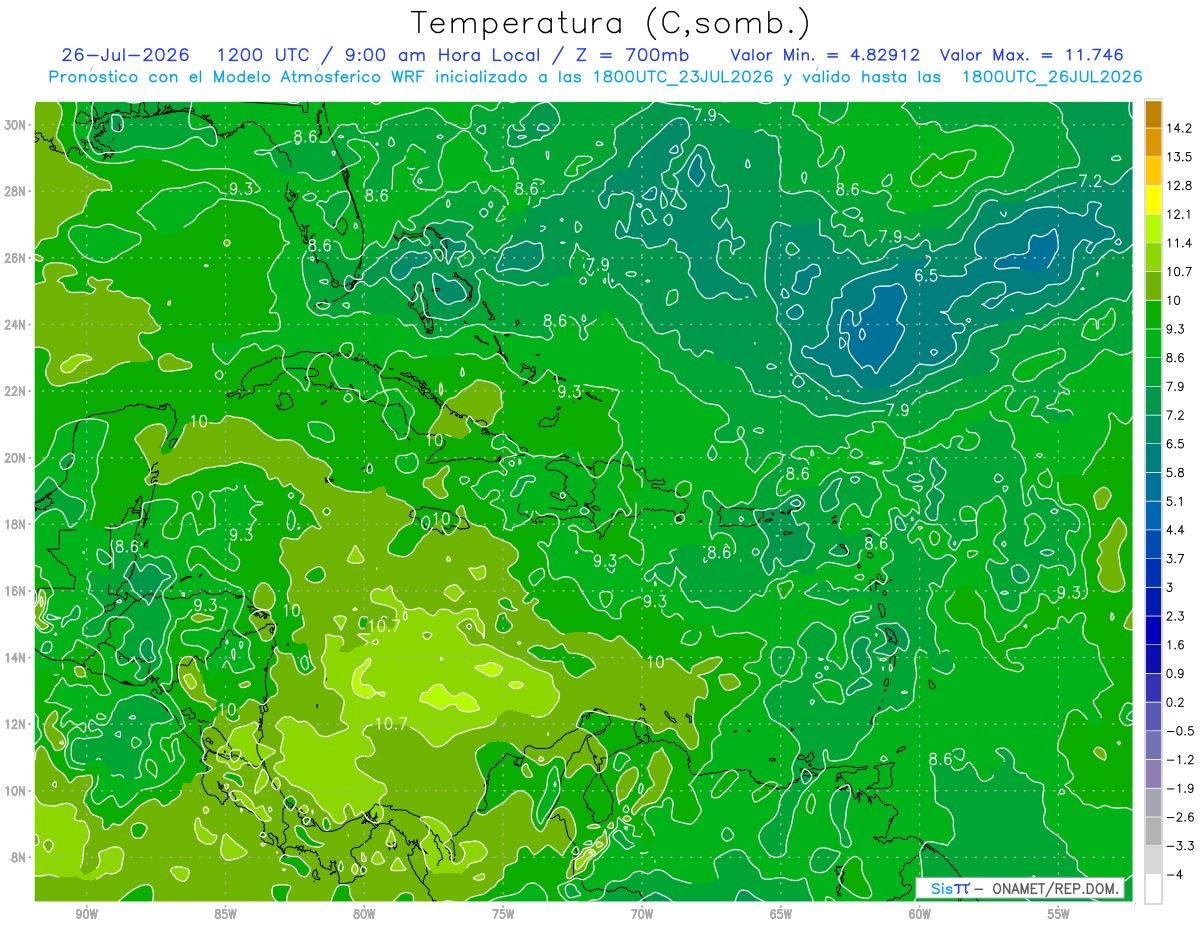The width and height of the screenshot is (1200, 927).
Task: Click the '6.5' contour label on the map
Action: (926, 275)
